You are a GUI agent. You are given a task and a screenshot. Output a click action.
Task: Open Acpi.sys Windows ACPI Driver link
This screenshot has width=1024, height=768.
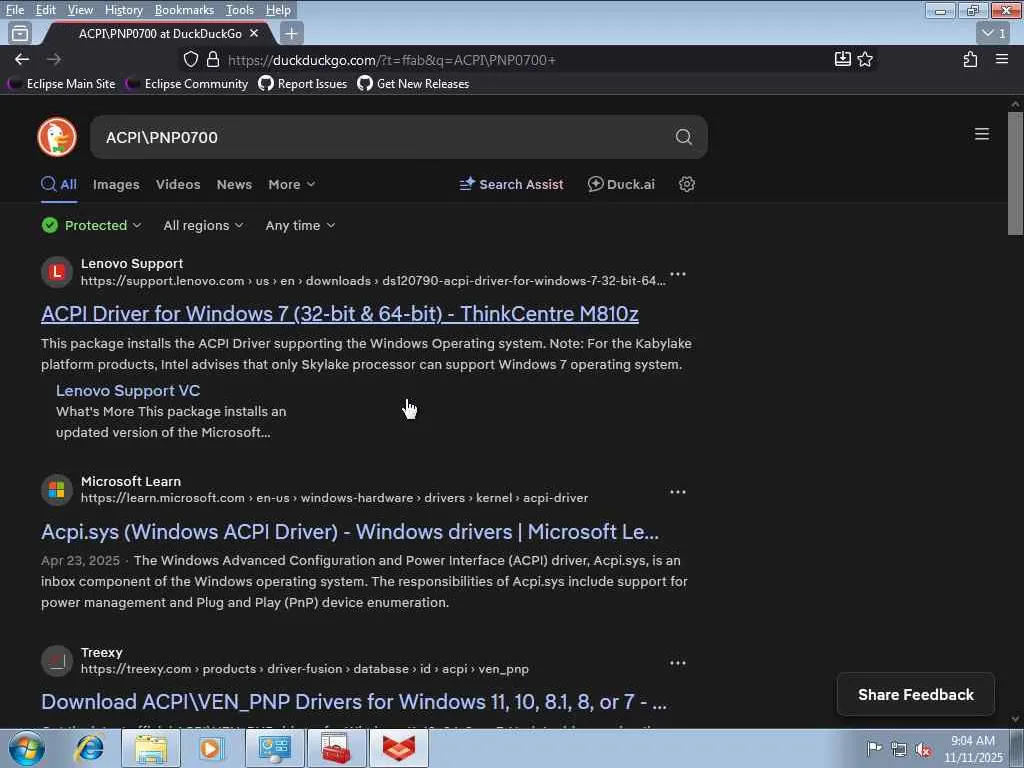click(x=350, y=532)
